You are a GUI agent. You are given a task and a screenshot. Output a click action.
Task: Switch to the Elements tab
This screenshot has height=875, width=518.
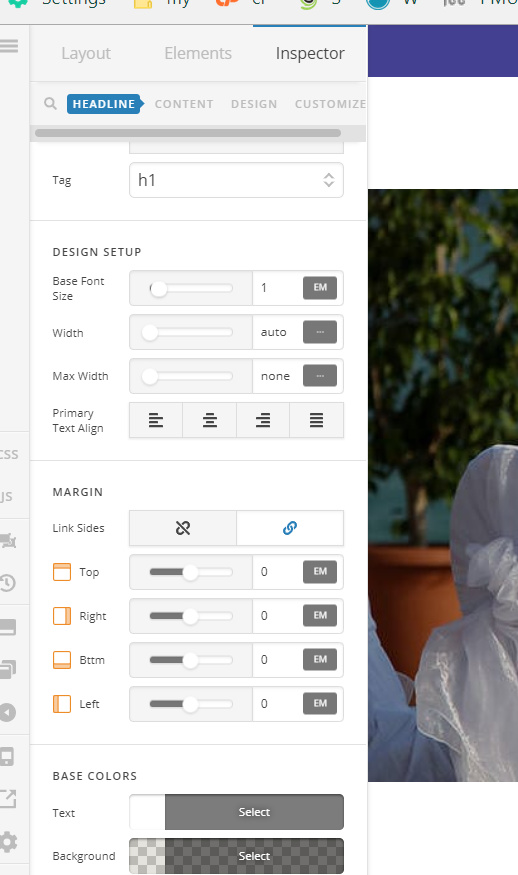coord(198,53)
